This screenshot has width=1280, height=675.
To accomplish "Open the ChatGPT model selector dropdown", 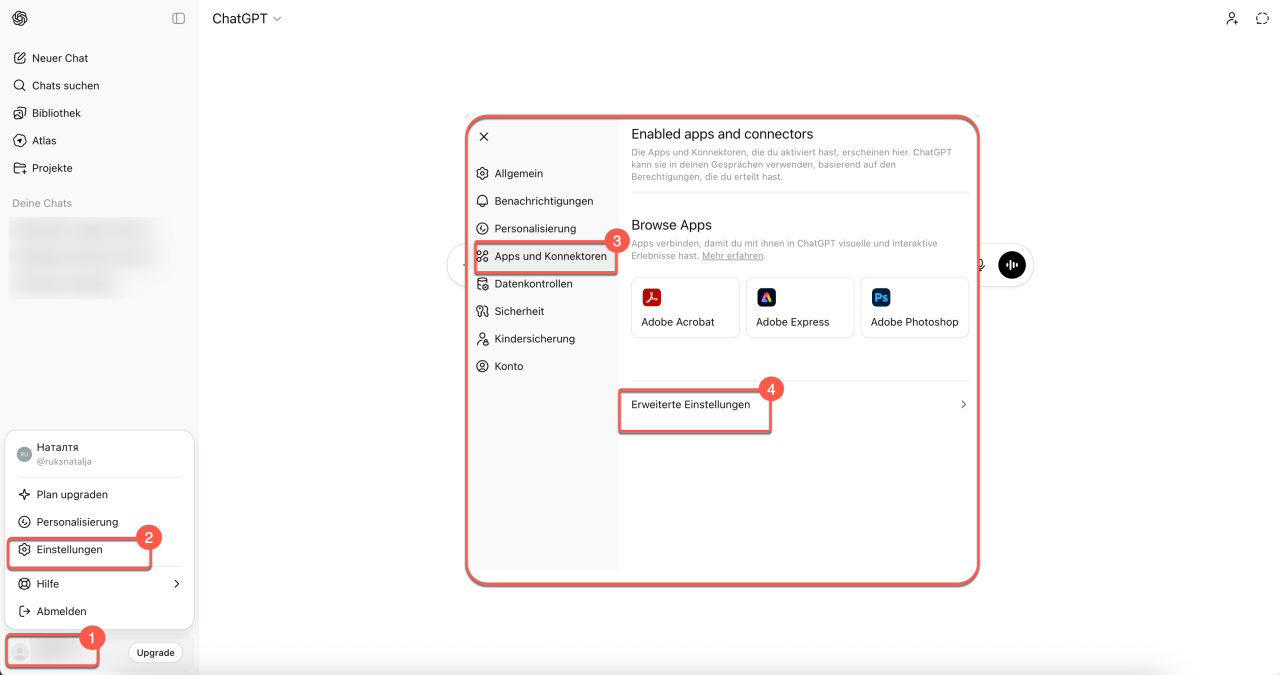I will tap(247, 18).
